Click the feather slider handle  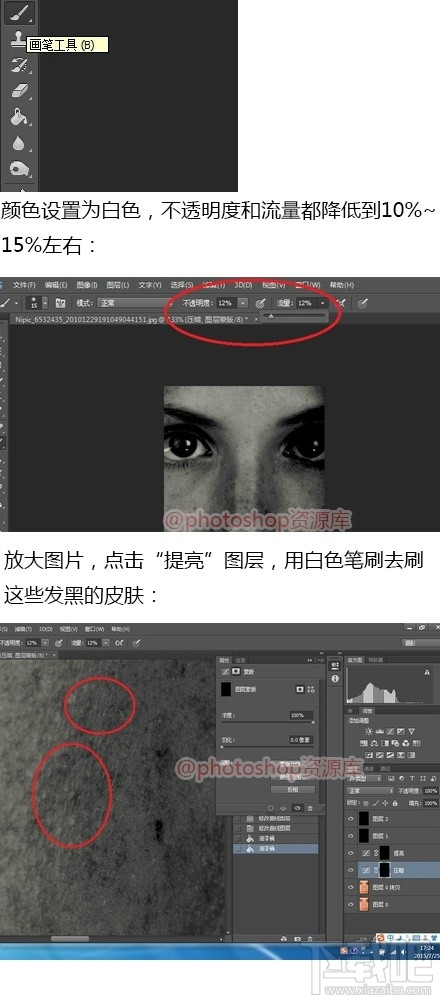tap(222, 747)
